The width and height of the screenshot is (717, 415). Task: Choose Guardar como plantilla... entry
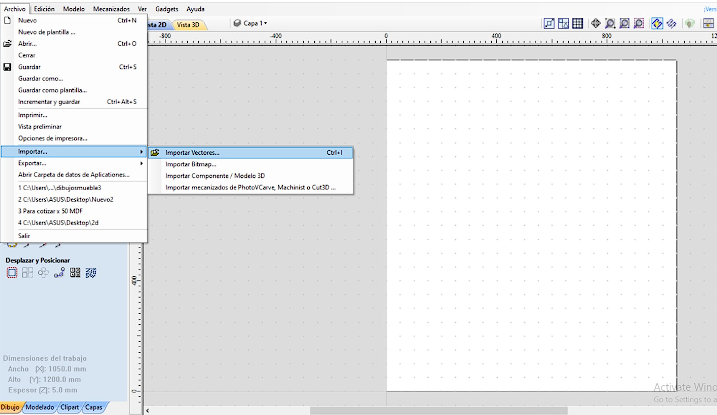[x=74, y=90]
